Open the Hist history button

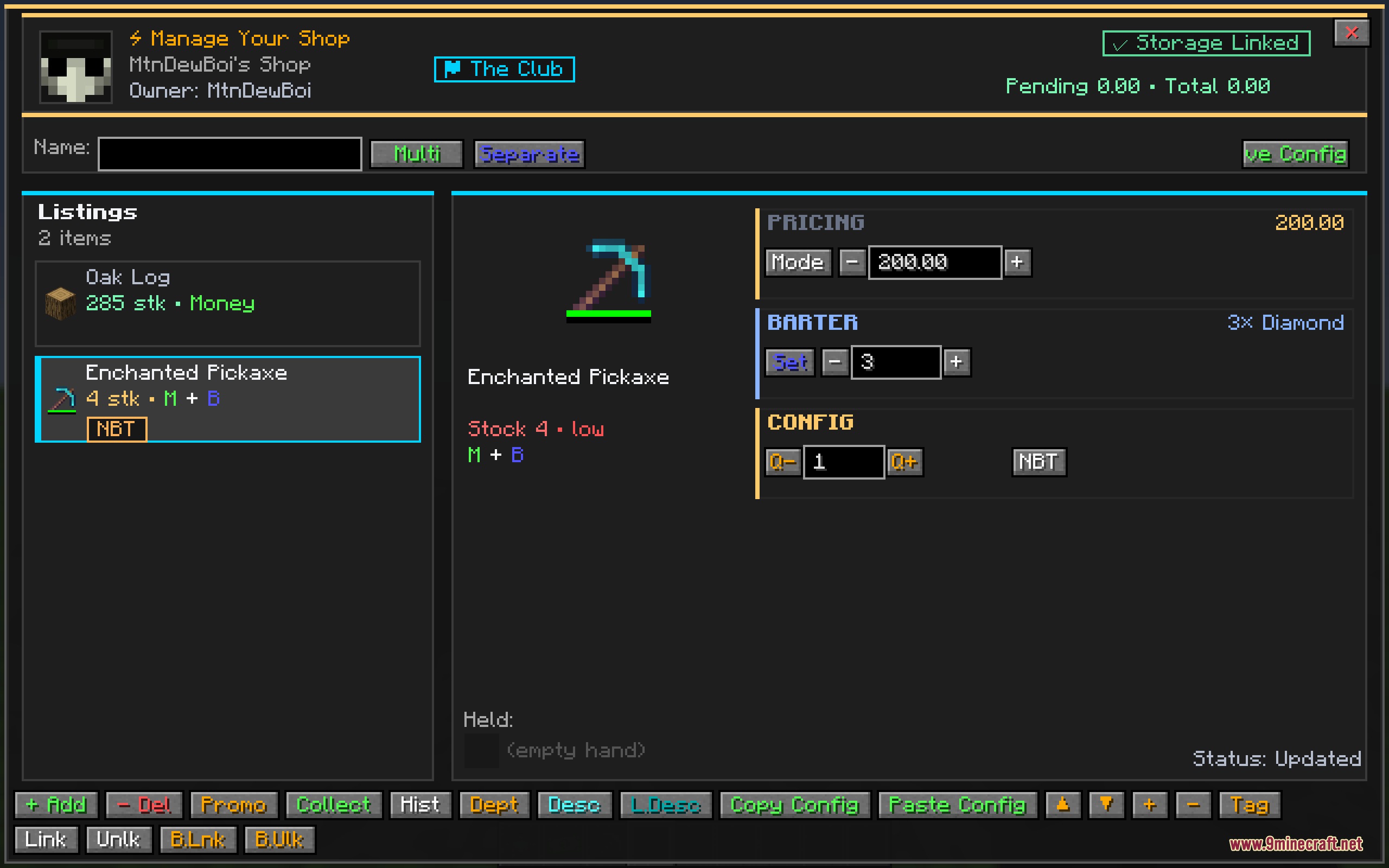coord(420,805)
